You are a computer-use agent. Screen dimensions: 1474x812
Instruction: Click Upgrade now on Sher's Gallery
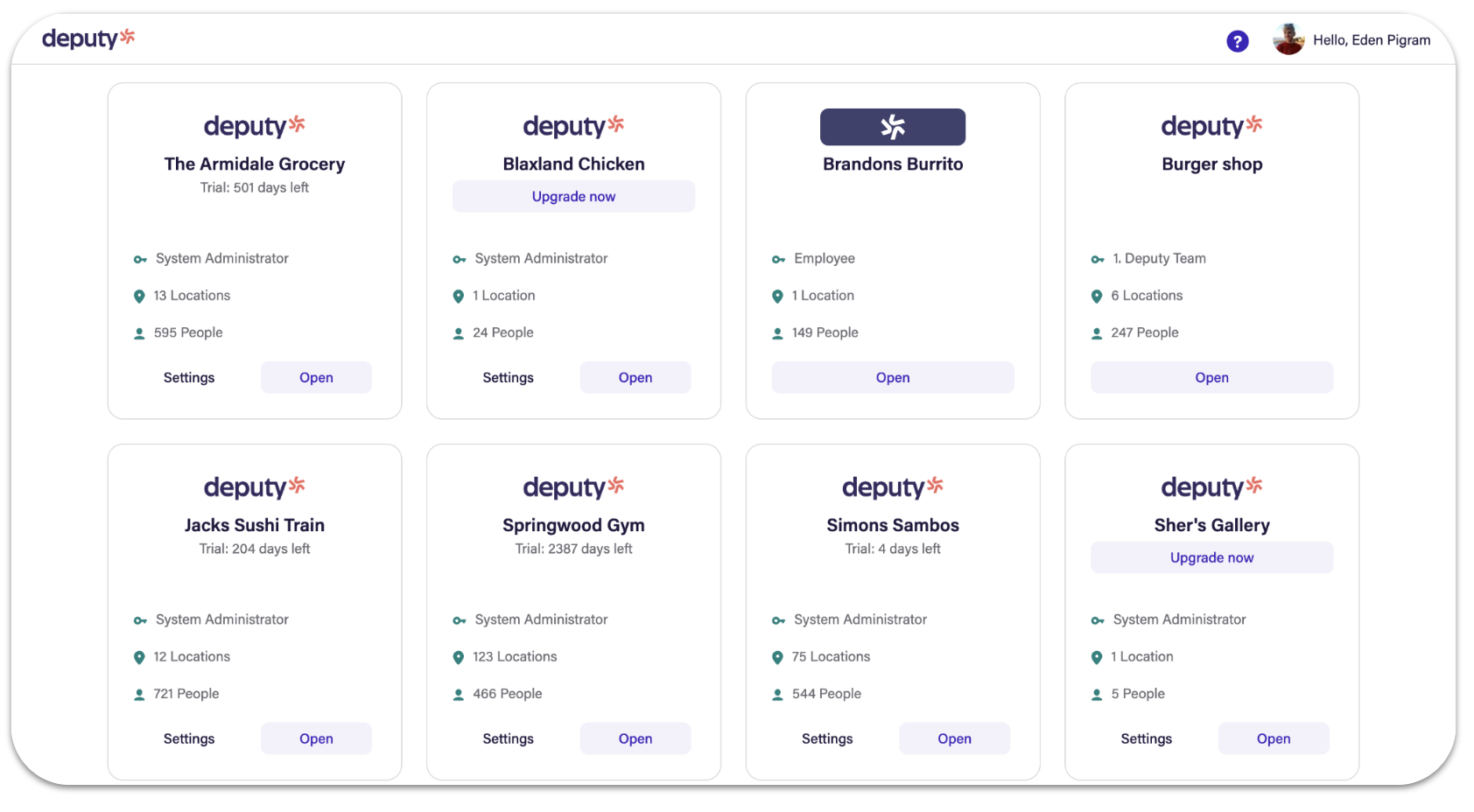(1211, 557)
